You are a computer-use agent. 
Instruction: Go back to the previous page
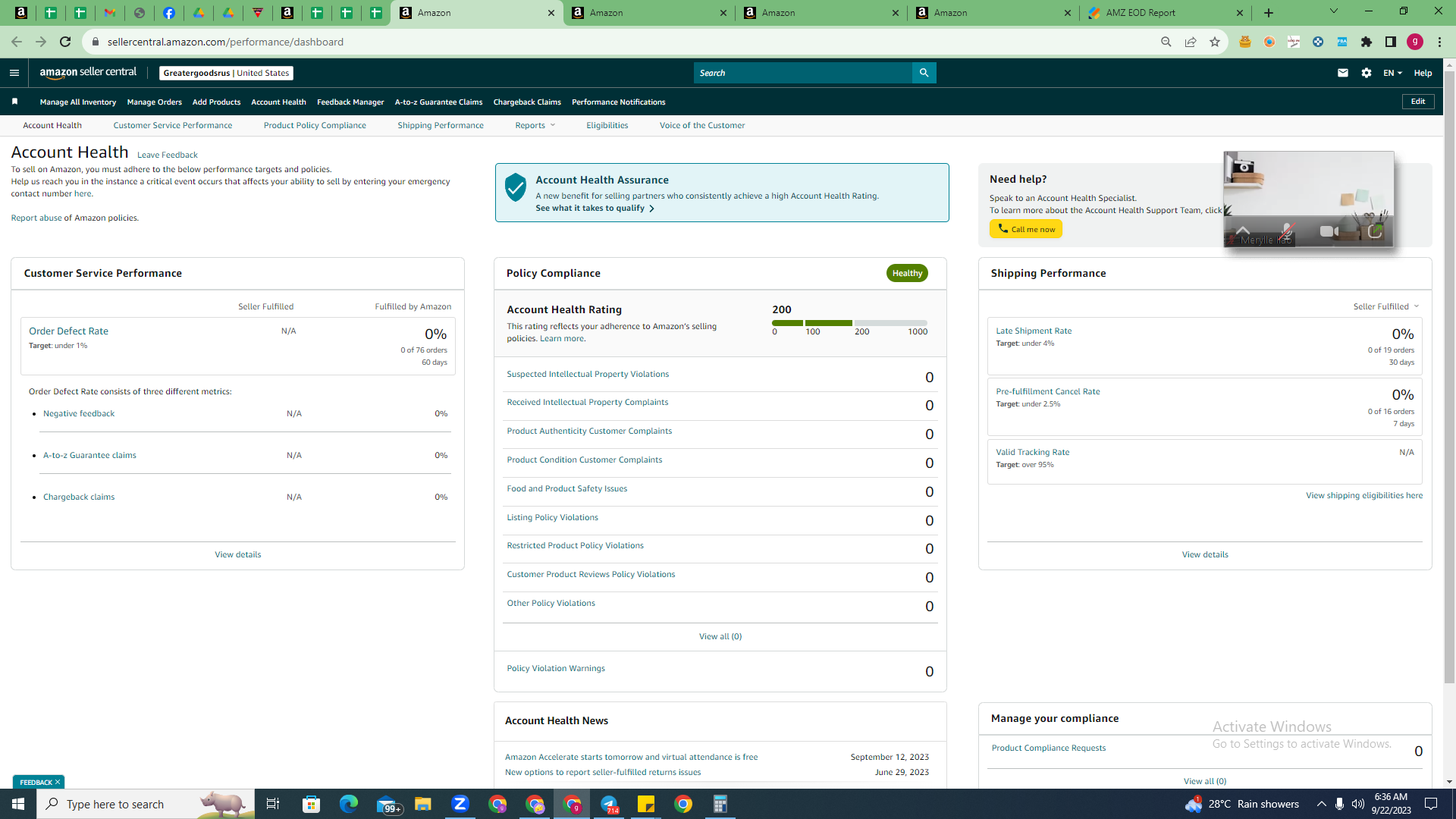(17, 42)
